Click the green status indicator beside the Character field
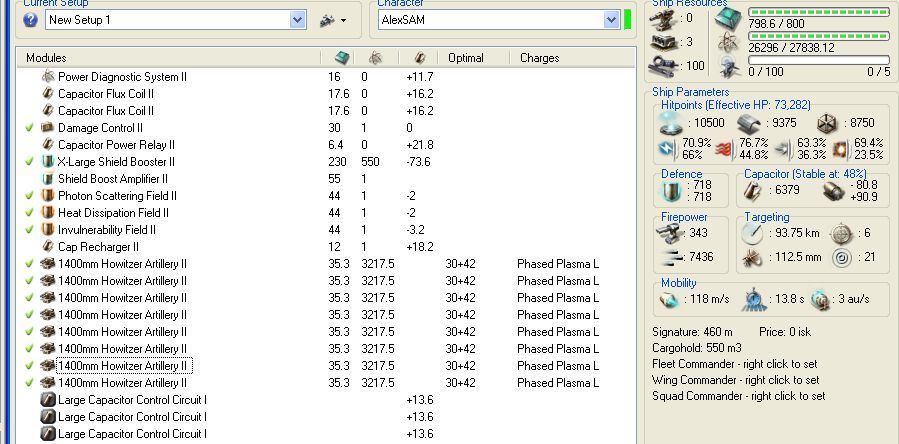The height and width of the screenshot is (444, 899). 627,20
